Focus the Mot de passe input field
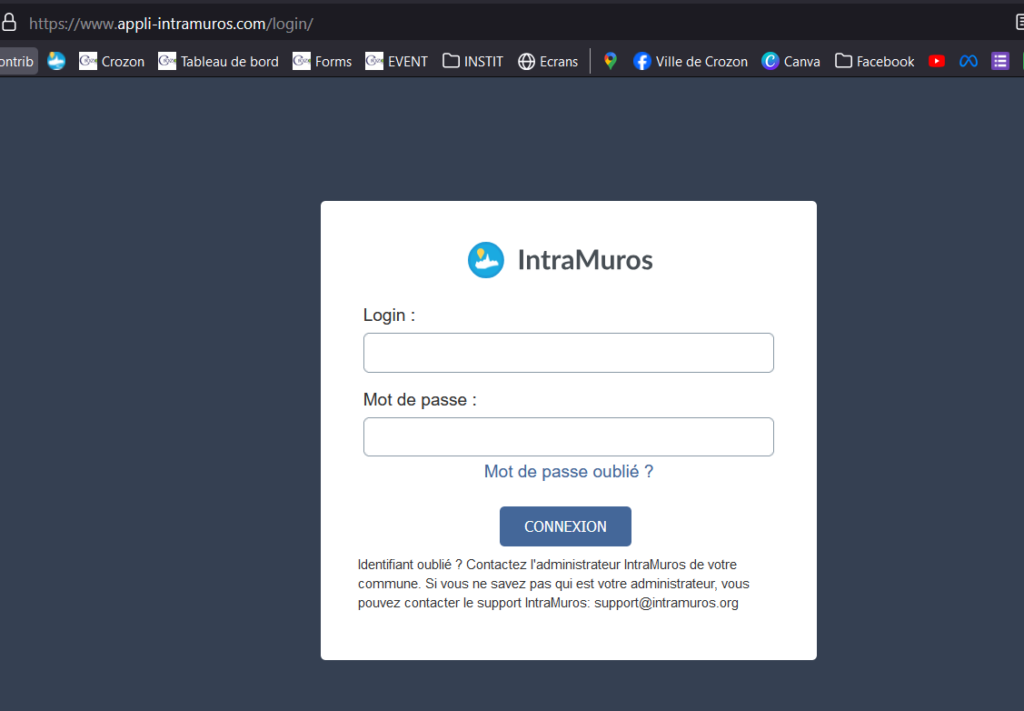Image resolution: width=1024 pixels, height=711 pixels. [568, 437]
